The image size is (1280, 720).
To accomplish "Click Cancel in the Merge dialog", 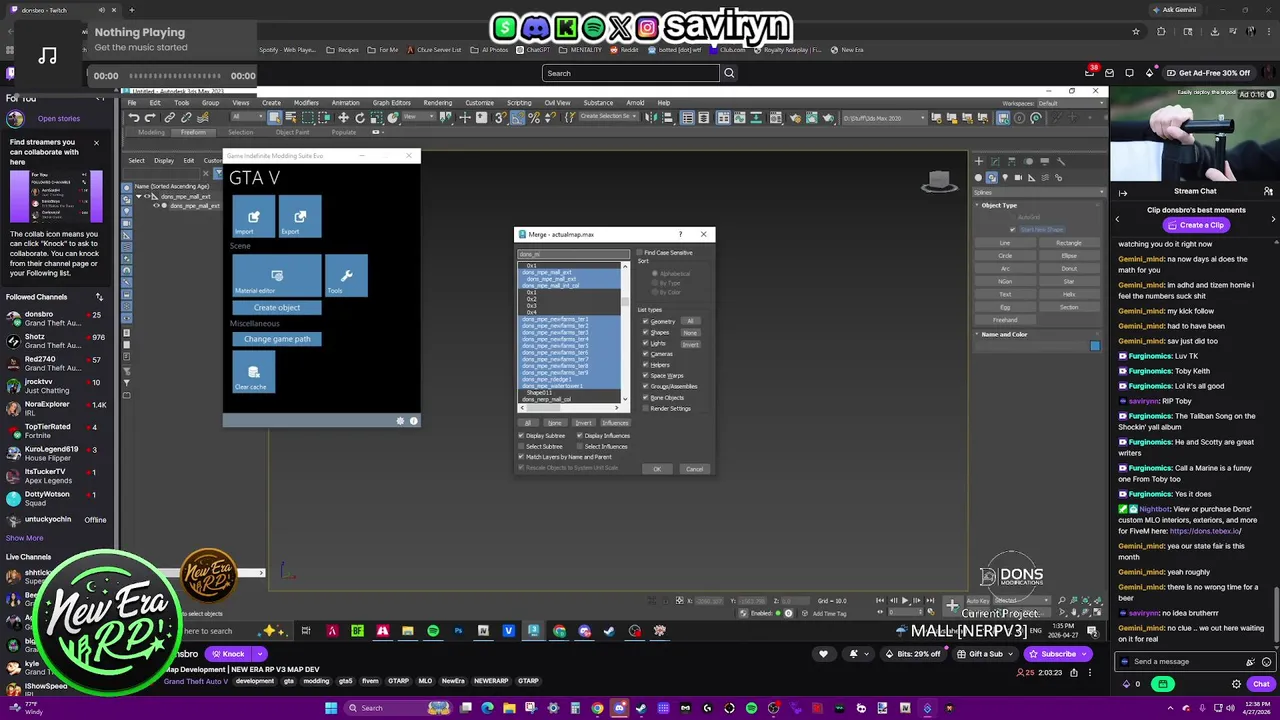I will click(694, 469).
